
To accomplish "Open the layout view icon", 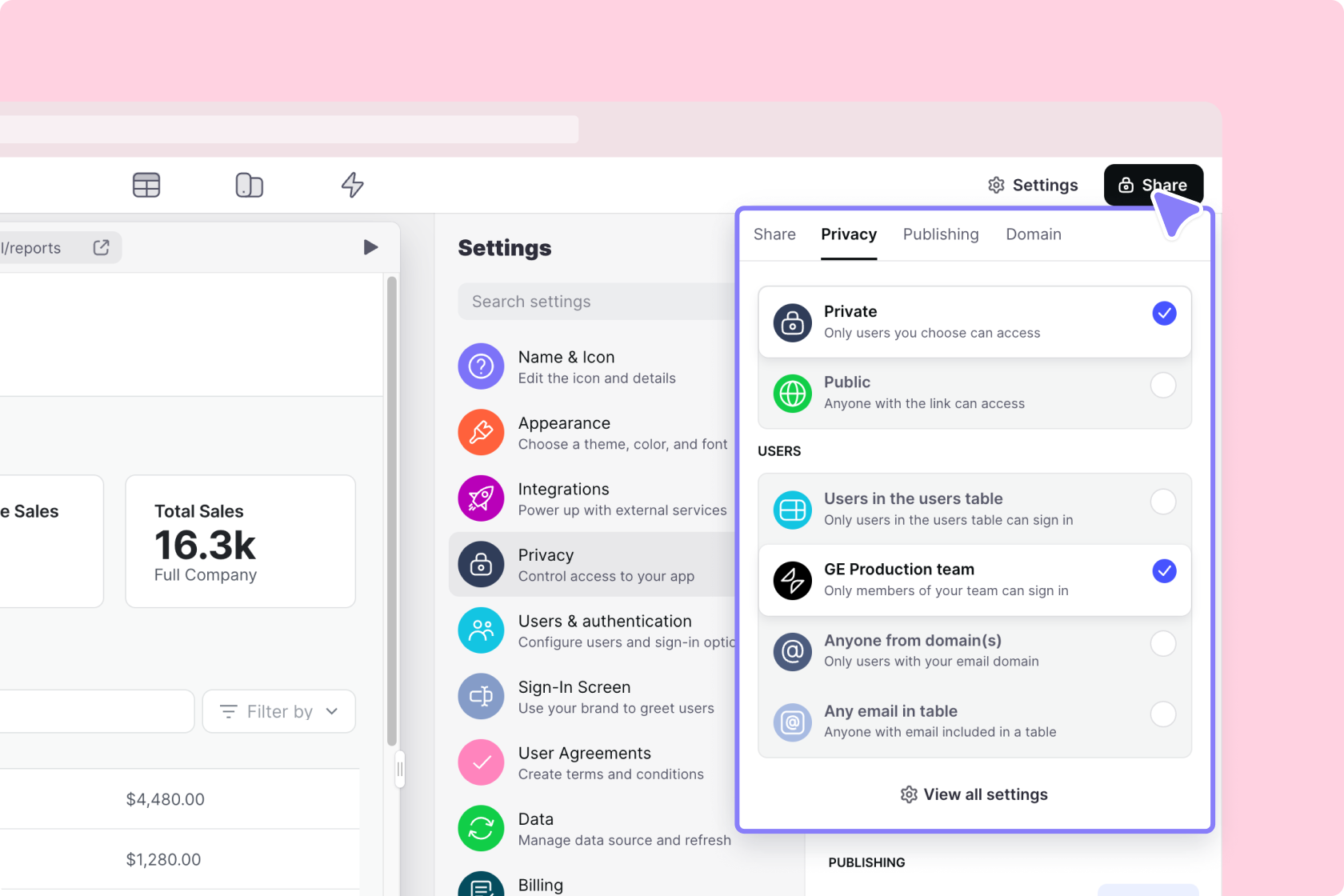I will tap(249, 185).
